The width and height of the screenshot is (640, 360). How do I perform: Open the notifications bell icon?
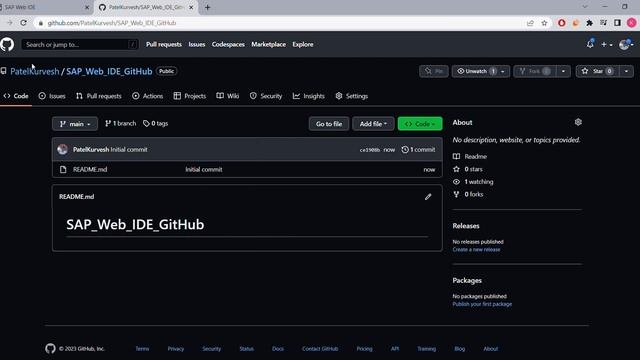(590, 44)
